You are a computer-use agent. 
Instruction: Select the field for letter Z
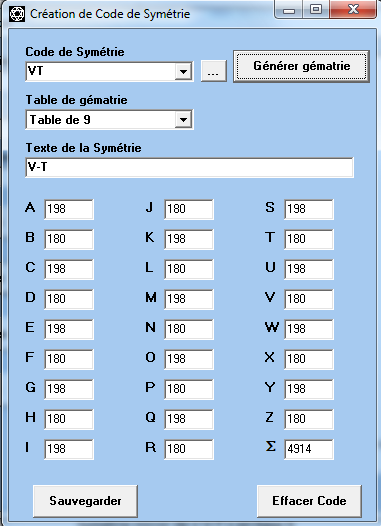click(309, 419)
